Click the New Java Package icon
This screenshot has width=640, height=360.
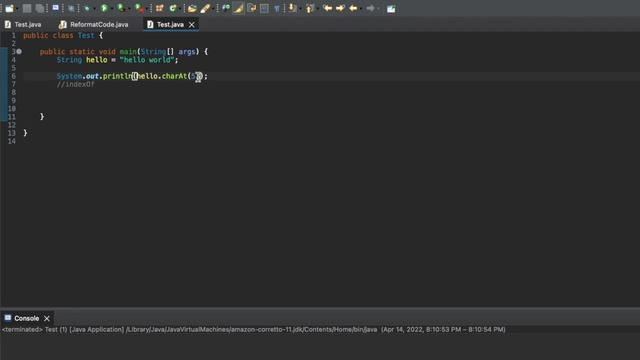(160, 8)
